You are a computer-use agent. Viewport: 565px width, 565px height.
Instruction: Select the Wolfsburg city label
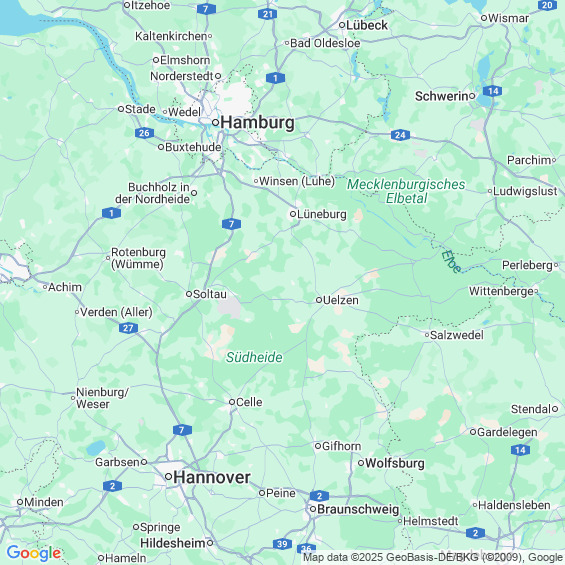[395, 463]
